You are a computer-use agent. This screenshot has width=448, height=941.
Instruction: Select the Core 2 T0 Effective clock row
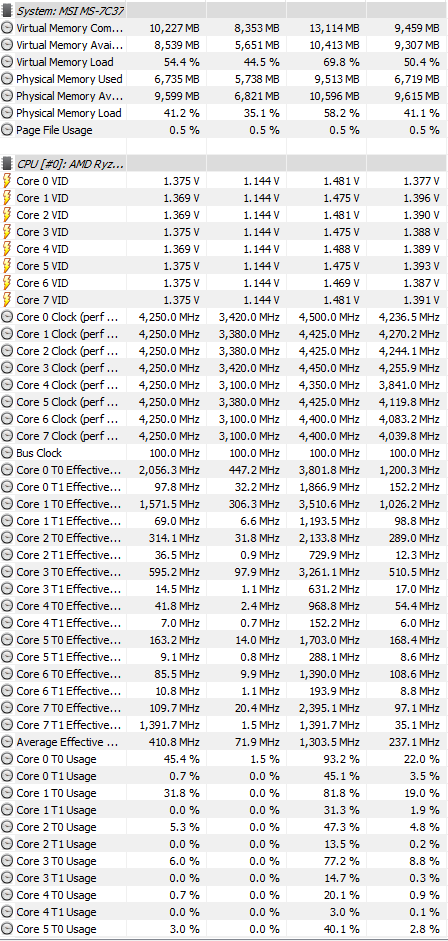click(224, 538)
